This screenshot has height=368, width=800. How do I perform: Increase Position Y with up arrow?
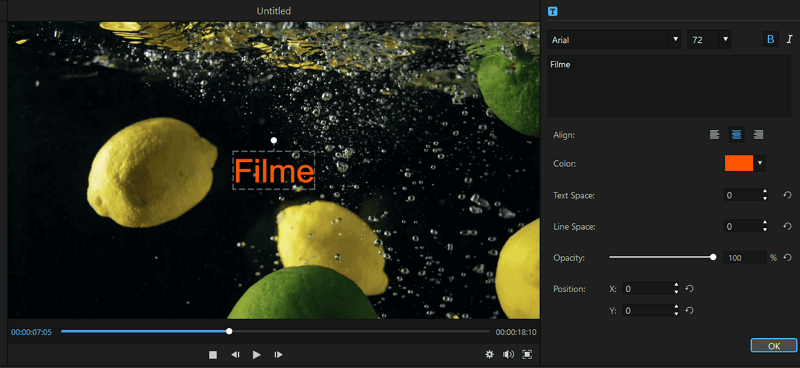click(x=677, y=307)
